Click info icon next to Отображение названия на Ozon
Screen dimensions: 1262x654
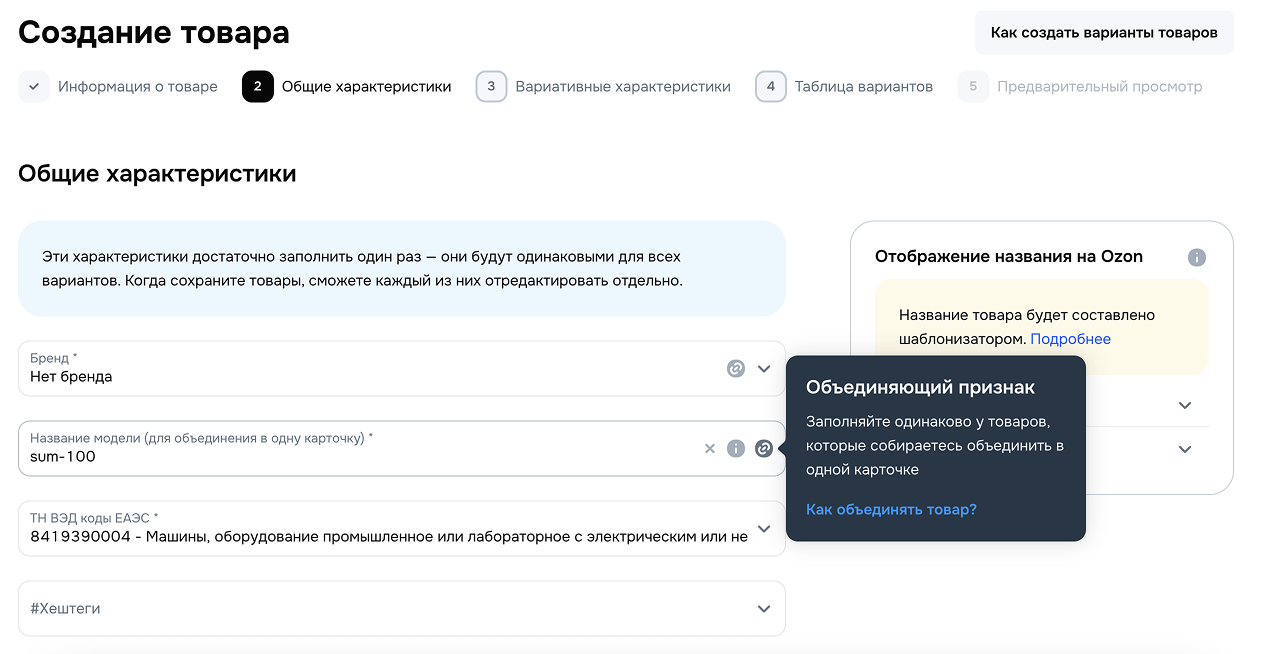pyautogui.click(x=1197, y=257)
